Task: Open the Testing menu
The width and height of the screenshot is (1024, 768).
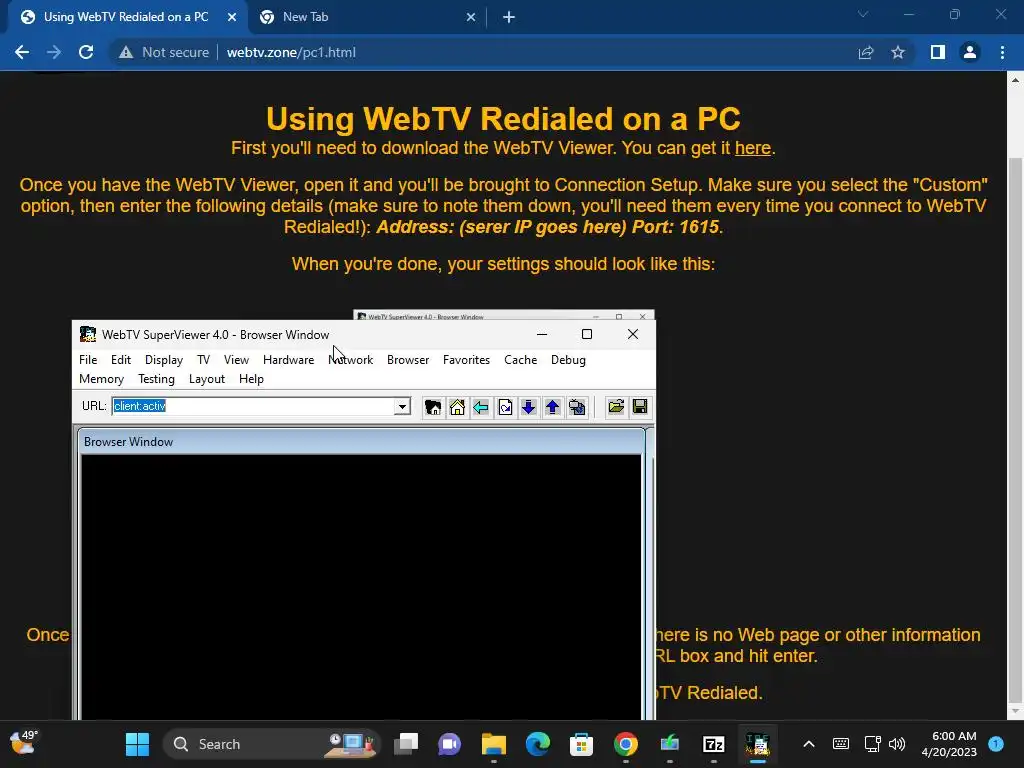Action: coord(156,379)
